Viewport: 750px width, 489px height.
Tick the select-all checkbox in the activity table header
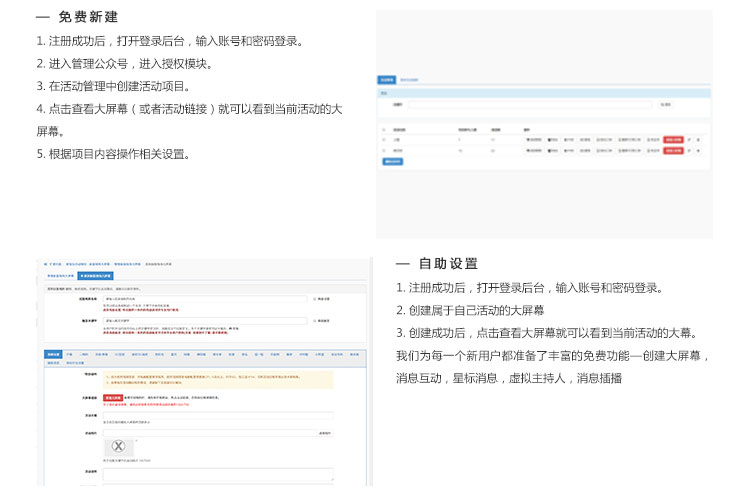pyautogui.click(x=384, y=129)
